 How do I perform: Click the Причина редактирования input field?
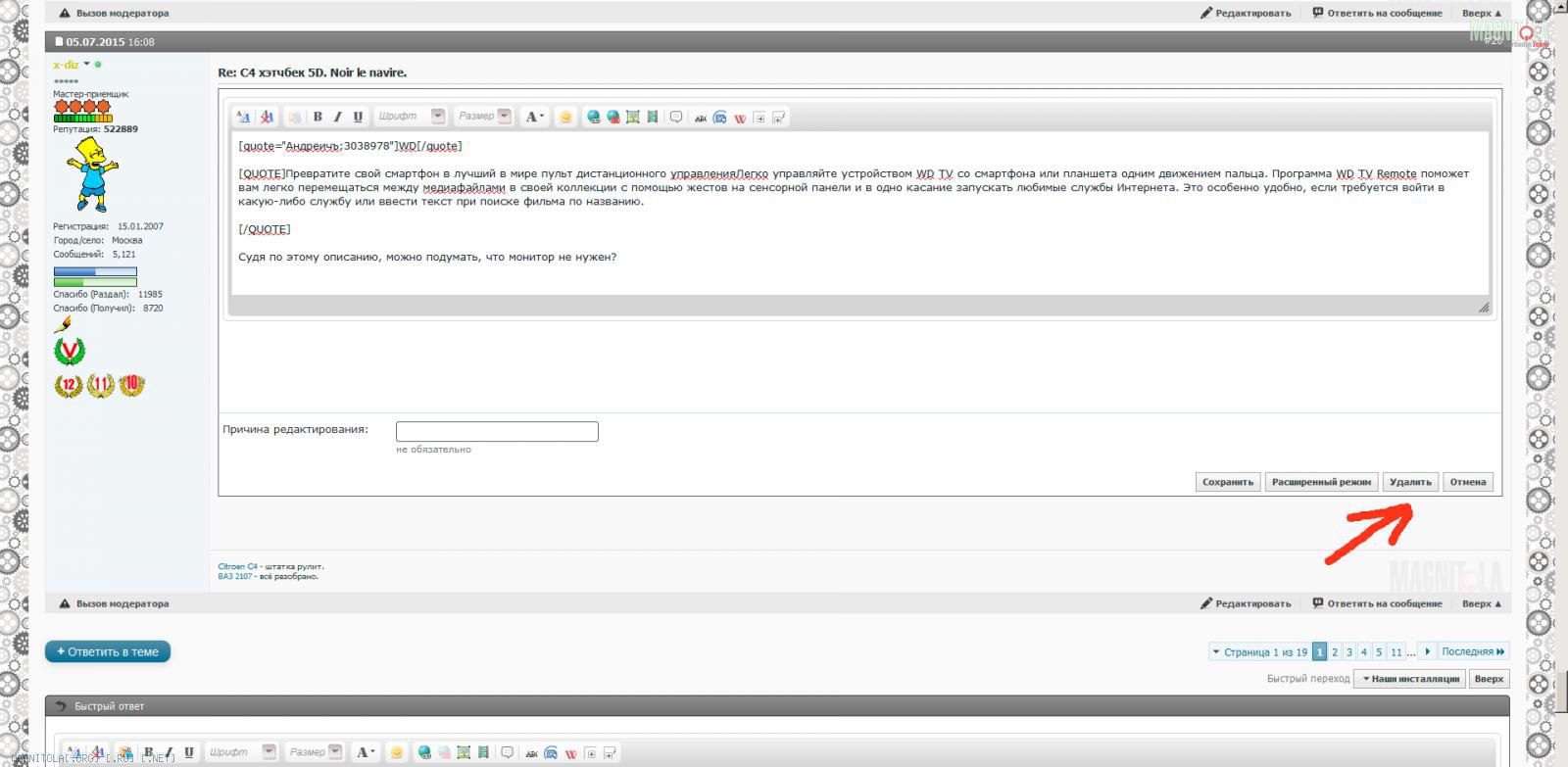(497, 432)
